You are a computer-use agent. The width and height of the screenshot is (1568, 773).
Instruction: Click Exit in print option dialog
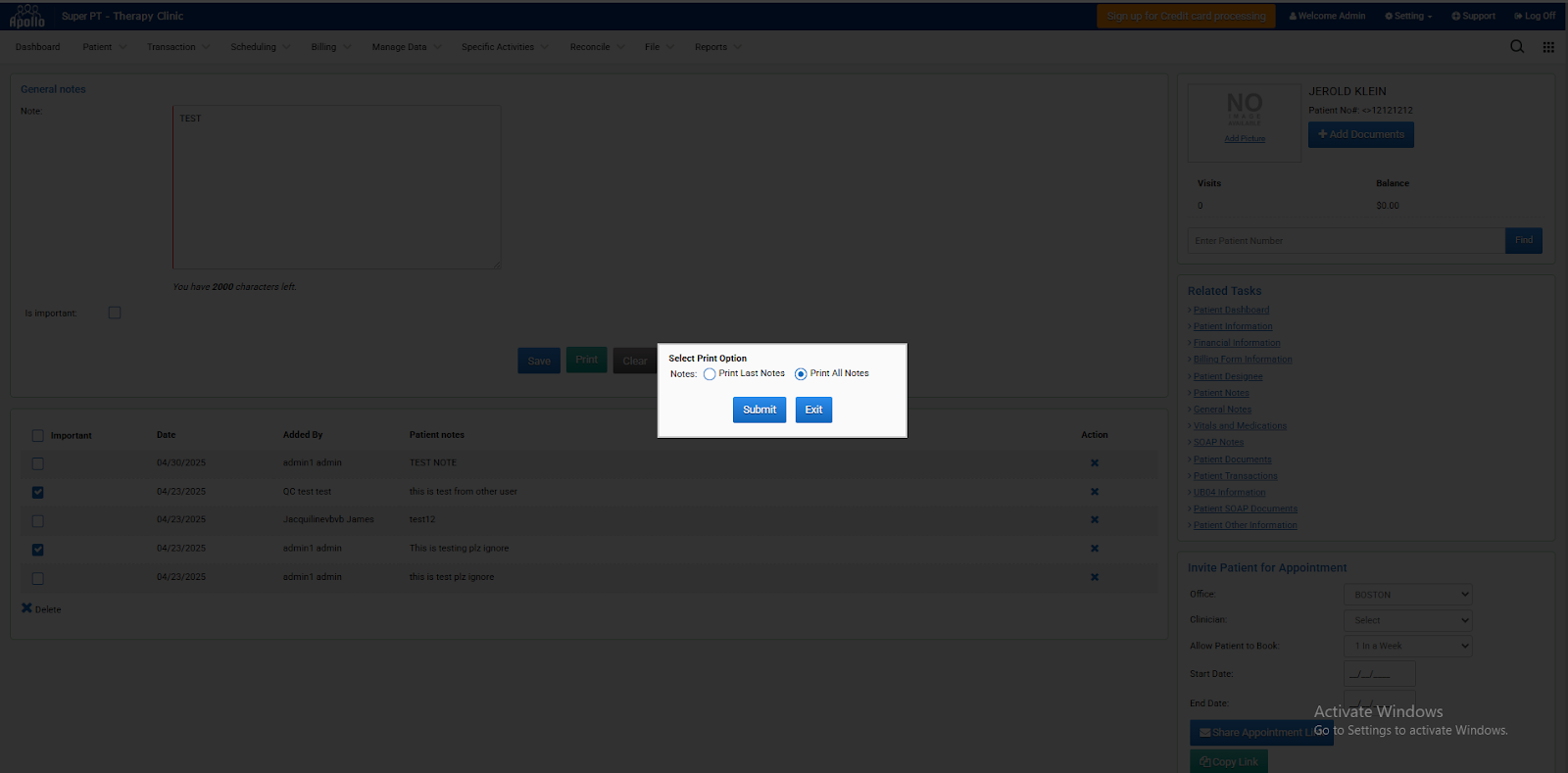pyautogui.click(x=813, y=410)
